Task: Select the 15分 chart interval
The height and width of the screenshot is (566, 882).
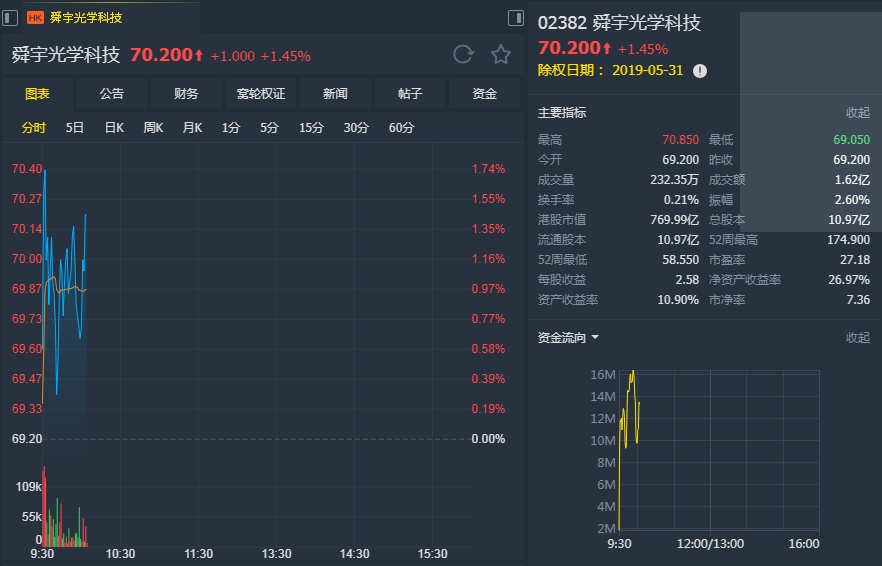Action: click(311, 127)
